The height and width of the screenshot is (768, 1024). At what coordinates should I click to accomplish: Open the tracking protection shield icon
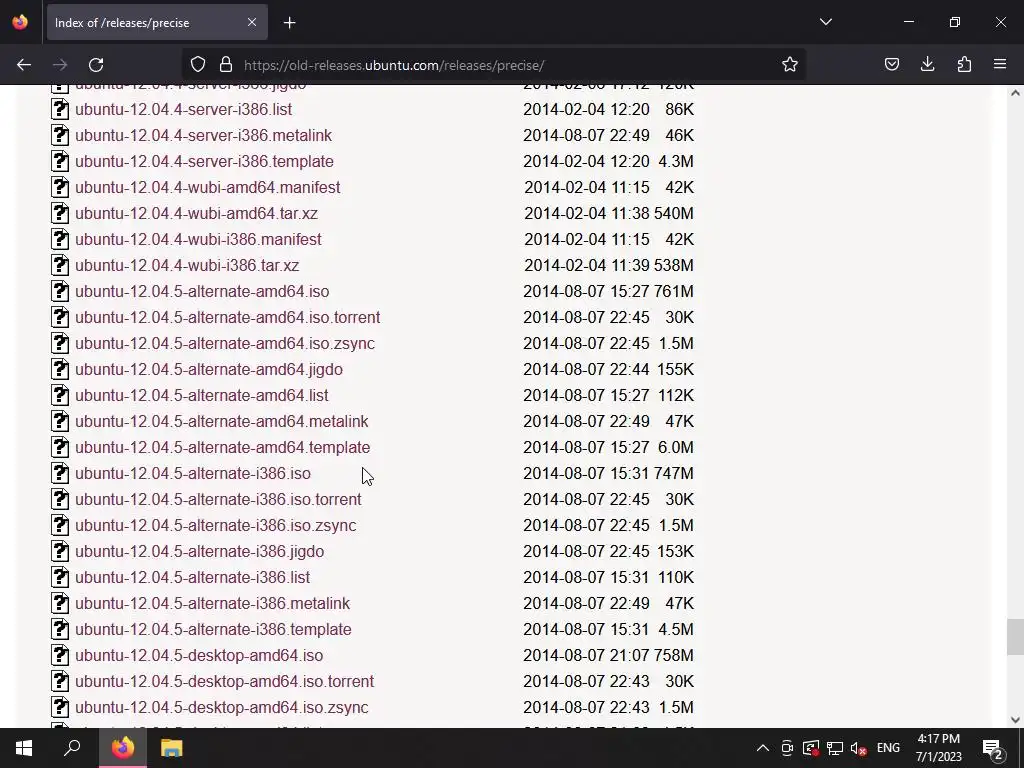click(198, 65)
